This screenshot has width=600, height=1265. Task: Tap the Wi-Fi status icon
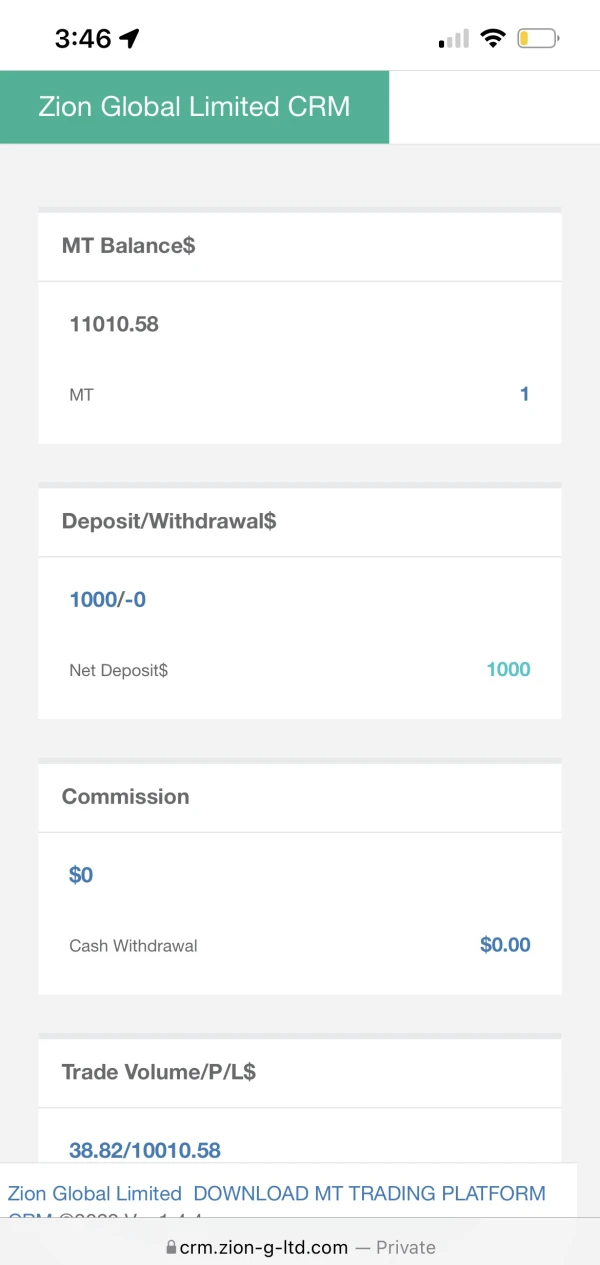click(x=492, y=39)
